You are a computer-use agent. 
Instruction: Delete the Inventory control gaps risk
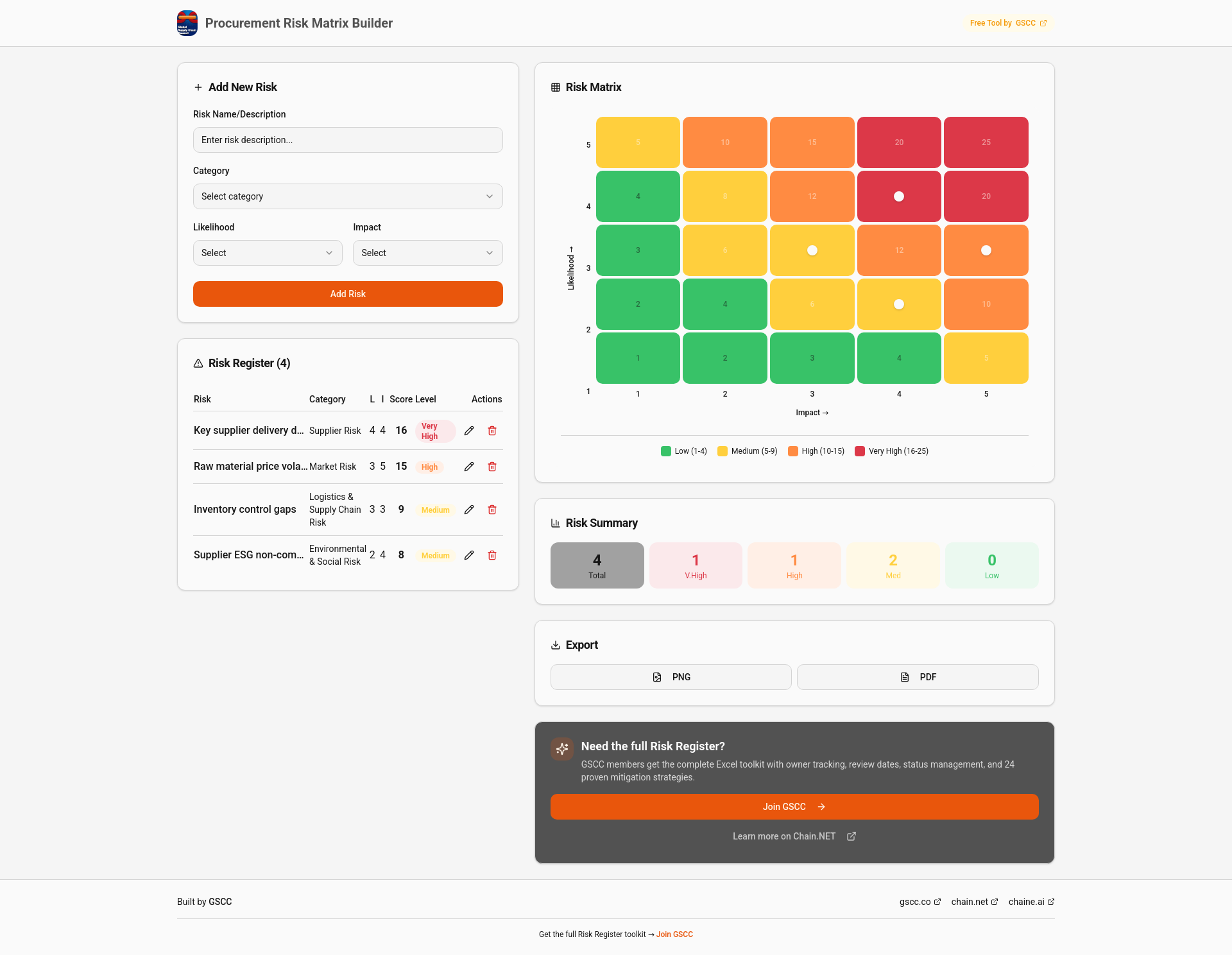(492, 510)
